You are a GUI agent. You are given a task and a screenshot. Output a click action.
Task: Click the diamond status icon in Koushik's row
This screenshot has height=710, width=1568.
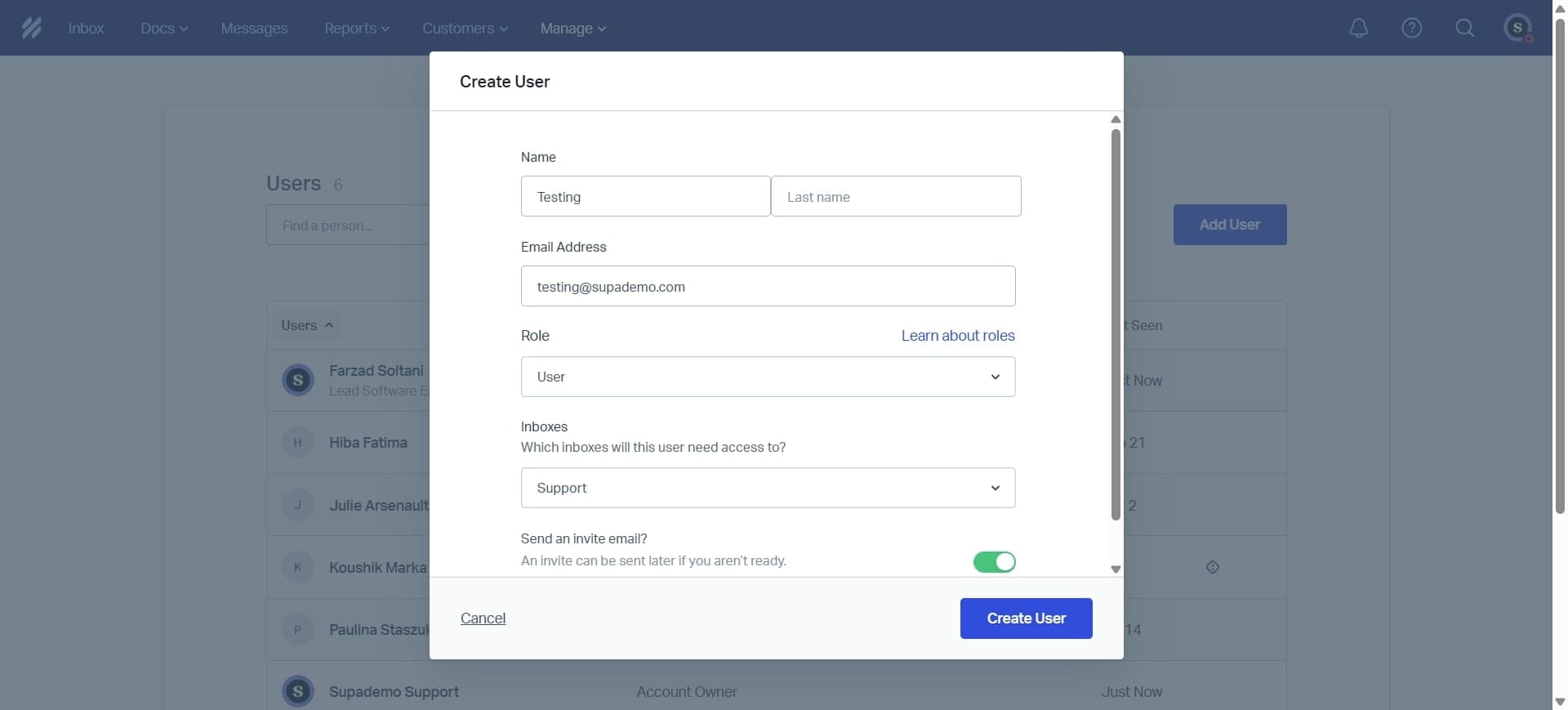pos(1212,567)
